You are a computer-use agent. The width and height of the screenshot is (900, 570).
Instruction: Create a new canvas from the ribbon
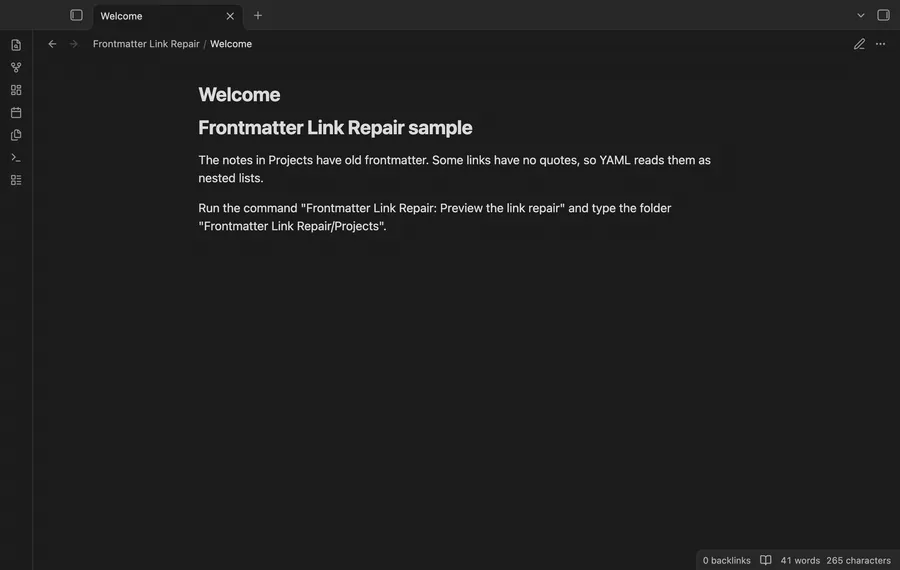coord(16,90)
